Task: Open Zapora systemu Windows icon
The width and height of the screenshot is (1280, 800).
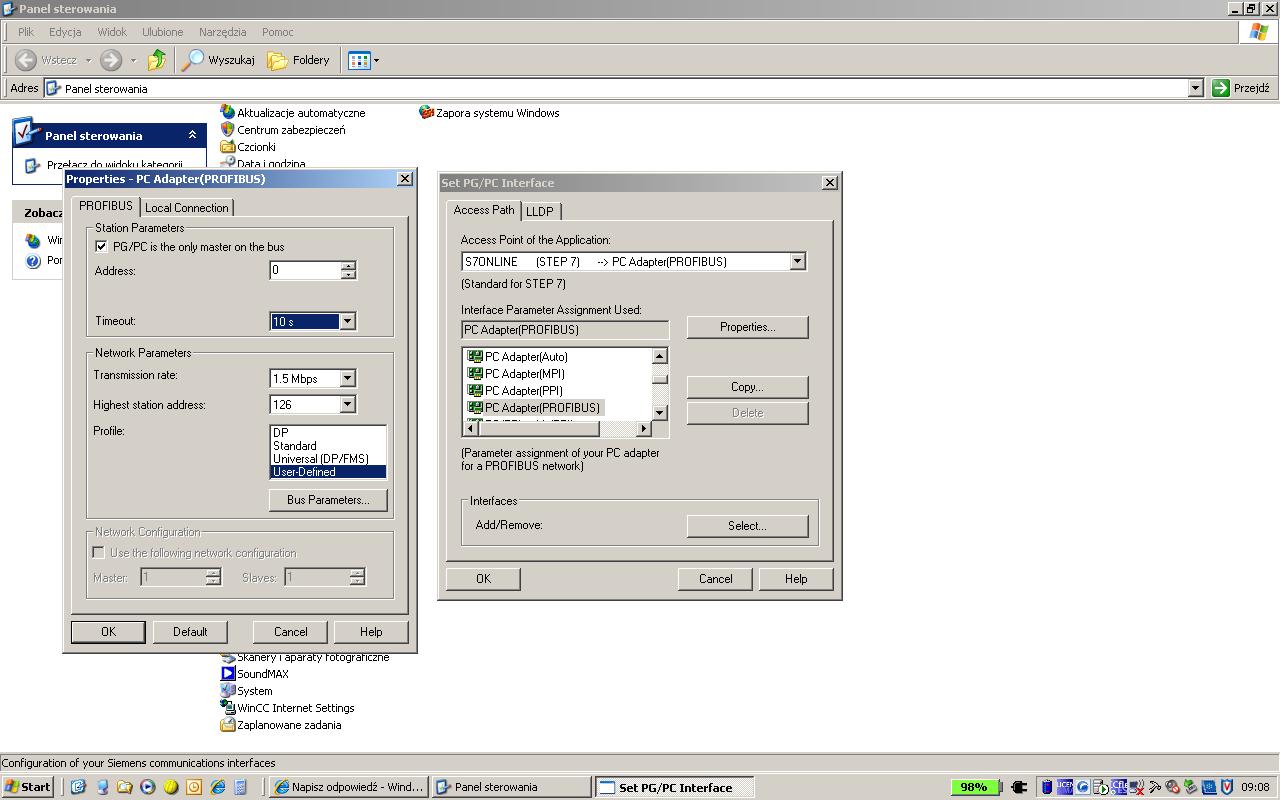Action: (x=426, y=113)
